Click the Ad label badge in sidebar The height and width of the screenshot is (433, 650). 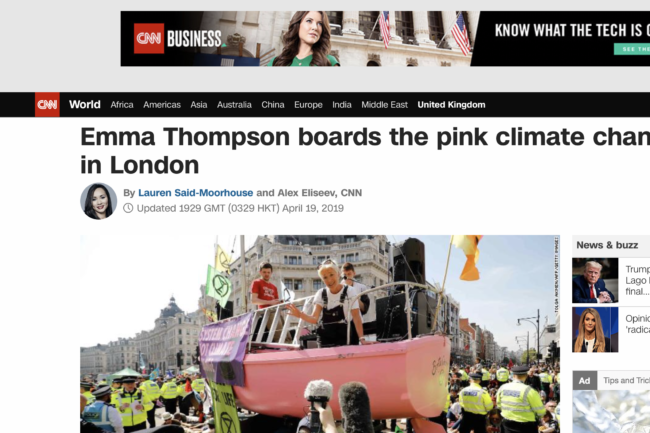[x=585, y=380]
